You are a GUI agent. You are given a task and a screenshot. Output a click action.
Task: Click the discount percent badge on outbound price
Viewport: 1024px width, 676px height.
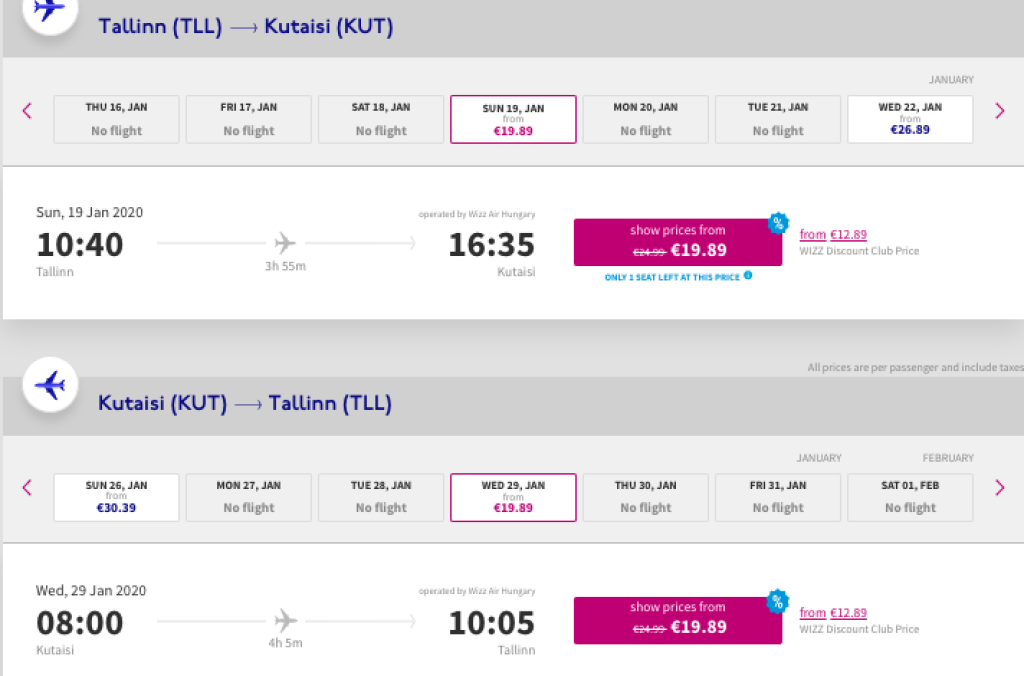(x=778, y=224)
